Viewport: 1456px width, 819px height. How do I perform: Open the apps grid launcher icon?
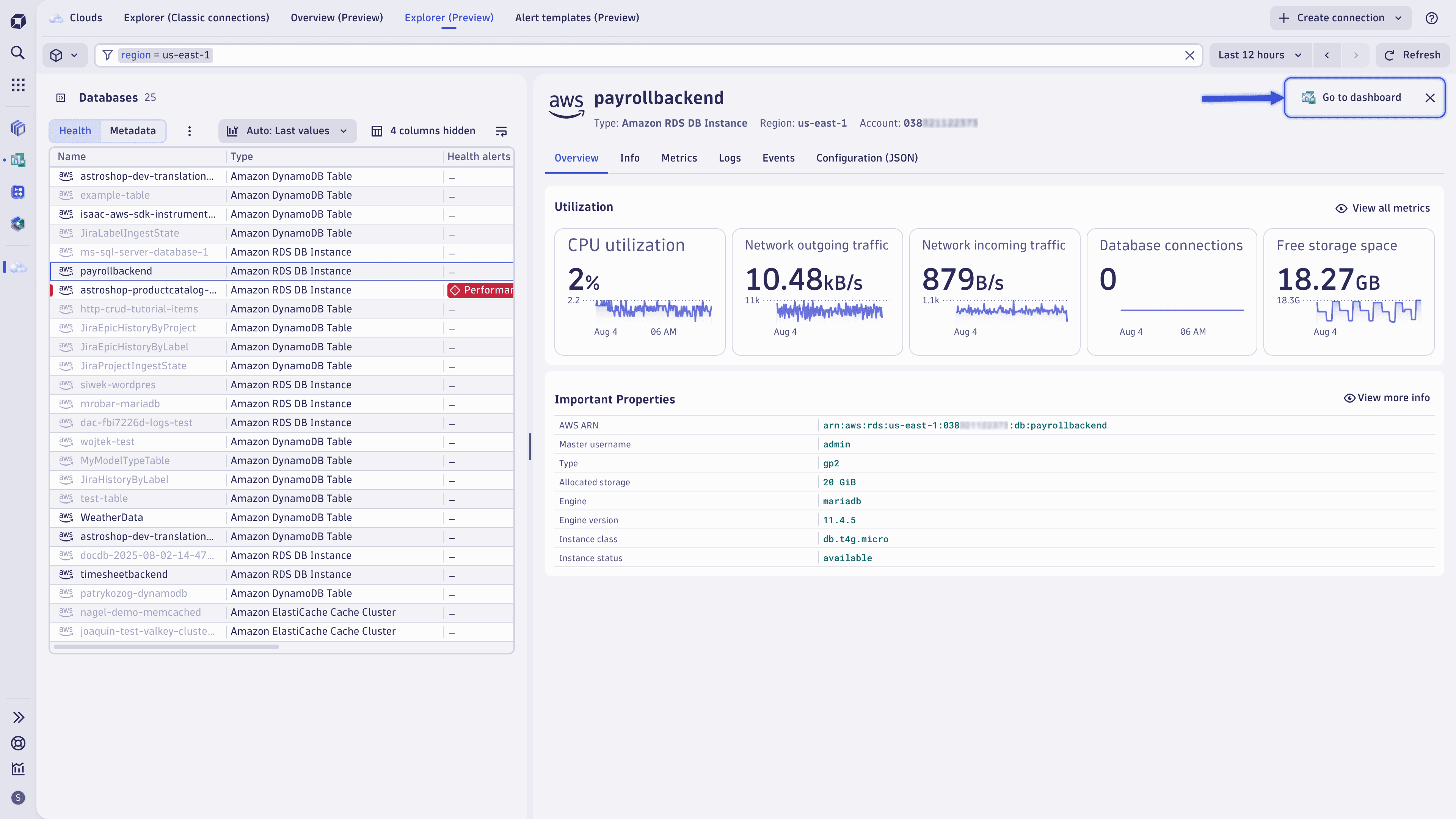(18, 85)
